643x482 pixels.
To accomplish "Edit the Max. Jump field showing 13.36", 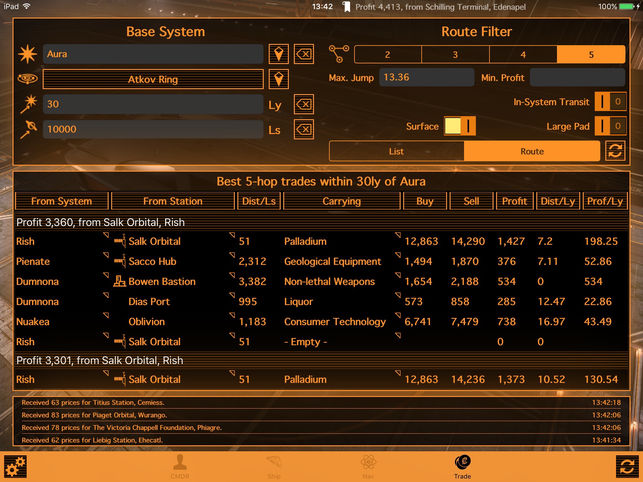I will [x=426, y=77].
